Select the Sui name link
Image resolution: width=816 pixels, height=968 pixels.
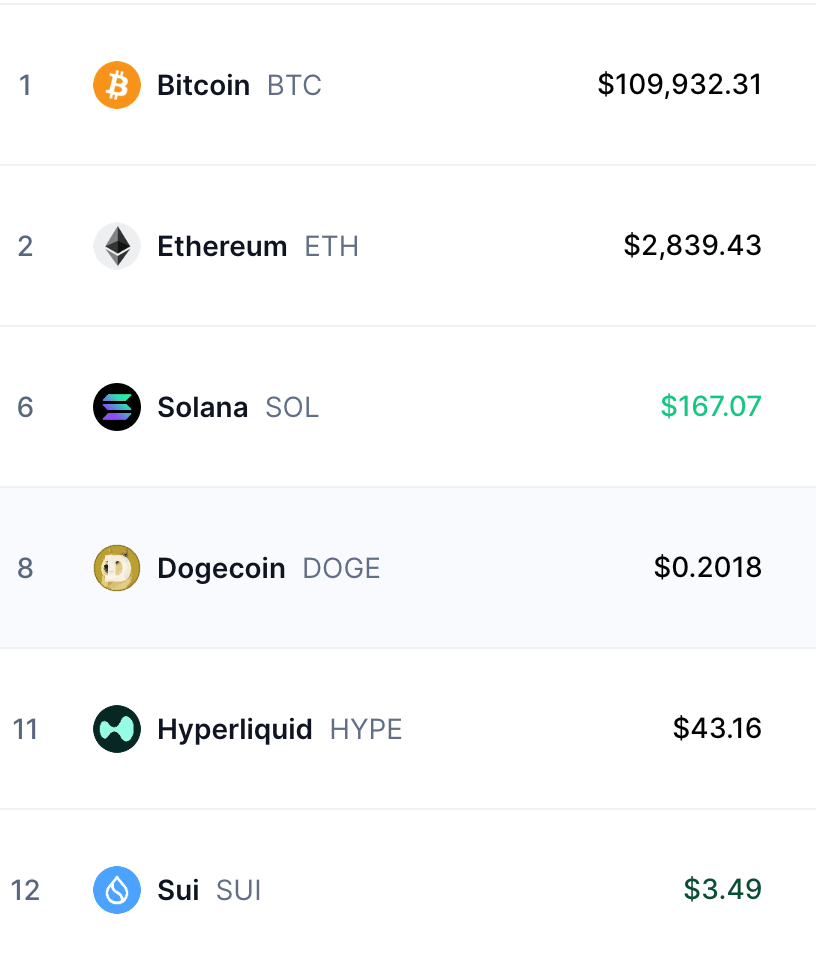(178, 890)
